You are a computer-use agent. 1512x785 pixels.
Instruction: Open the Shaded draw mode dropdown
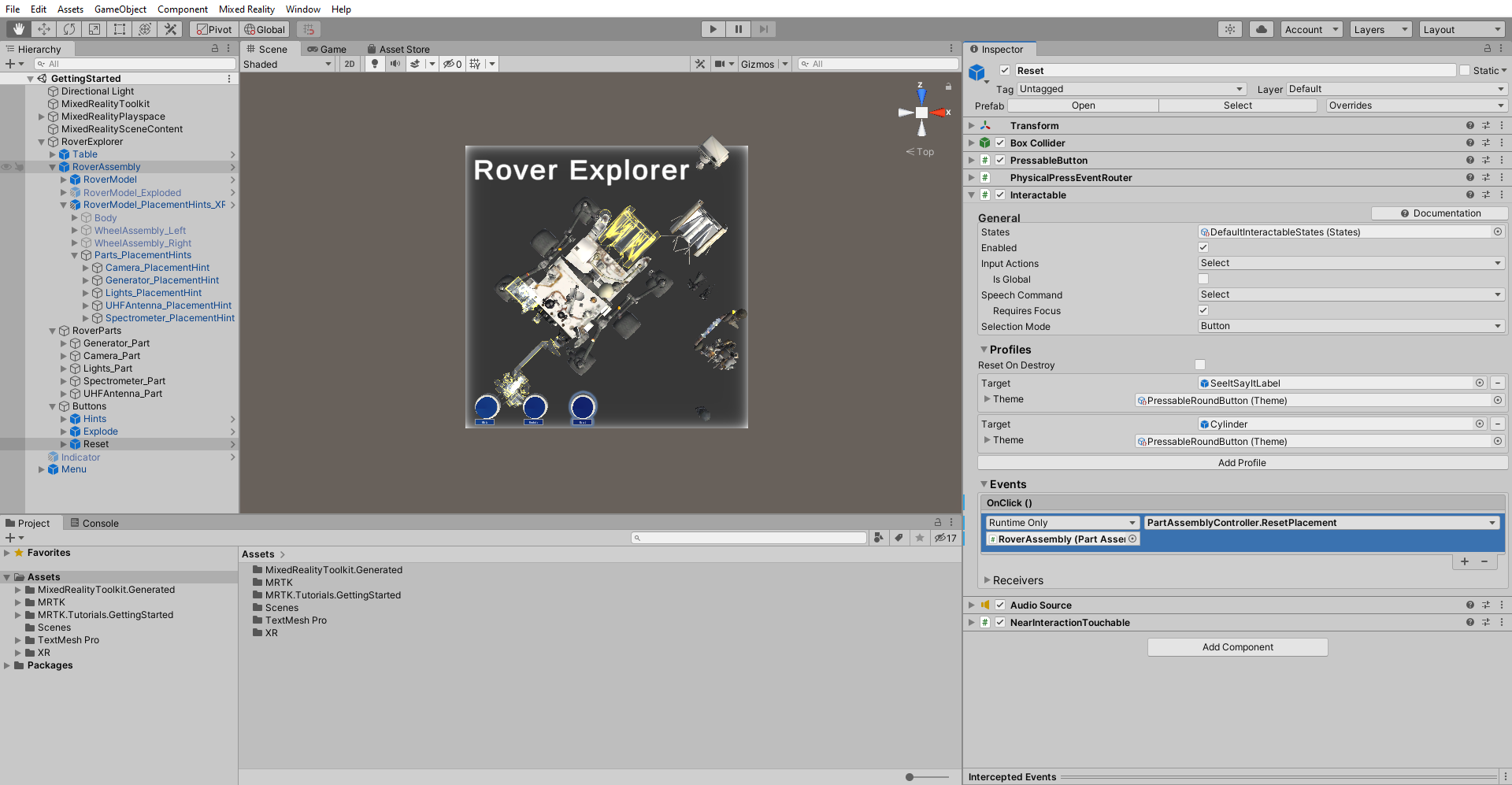tap(287, 64)
